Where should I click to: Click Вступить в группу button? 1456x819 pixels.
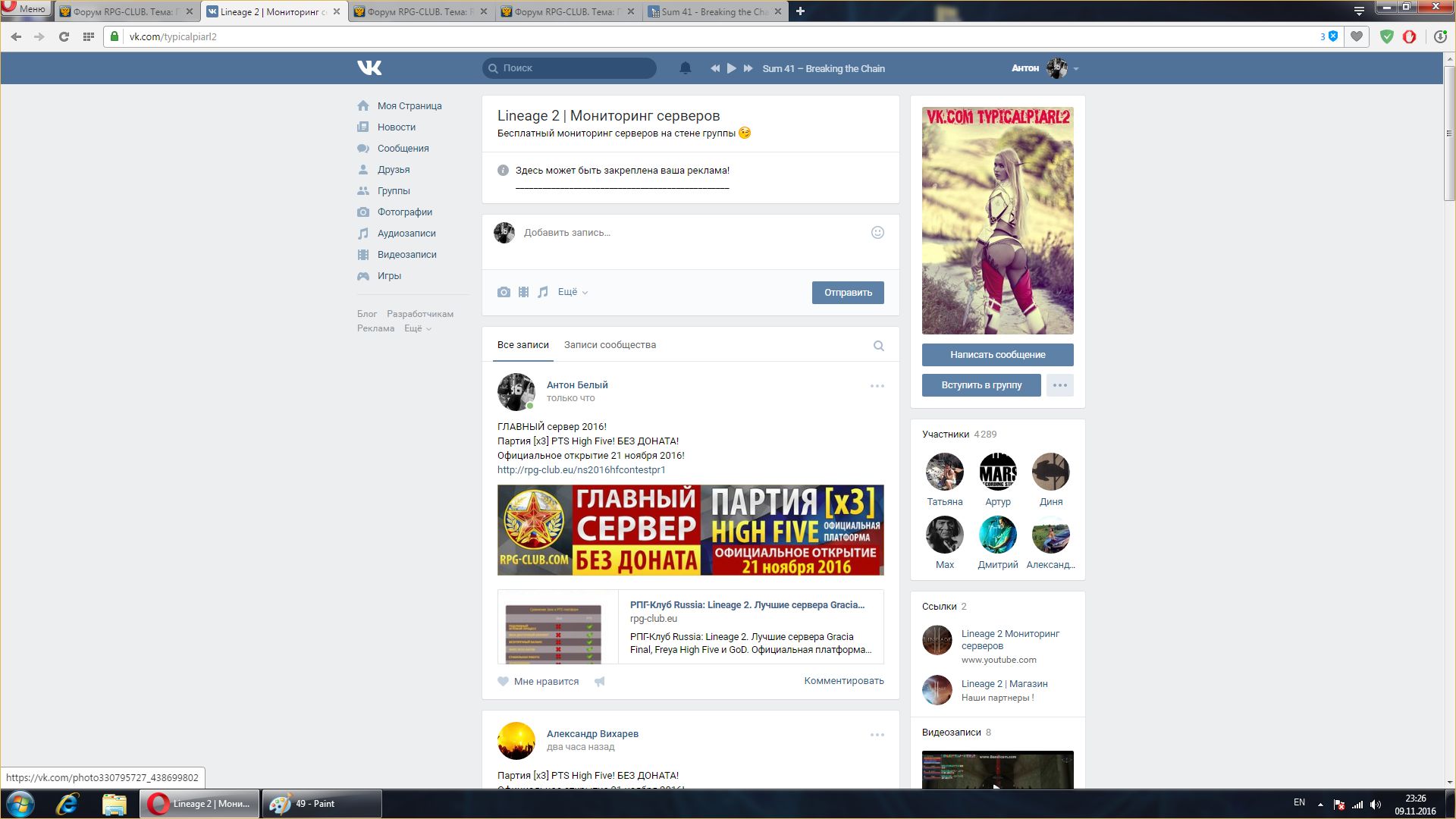tap(981, 385)
